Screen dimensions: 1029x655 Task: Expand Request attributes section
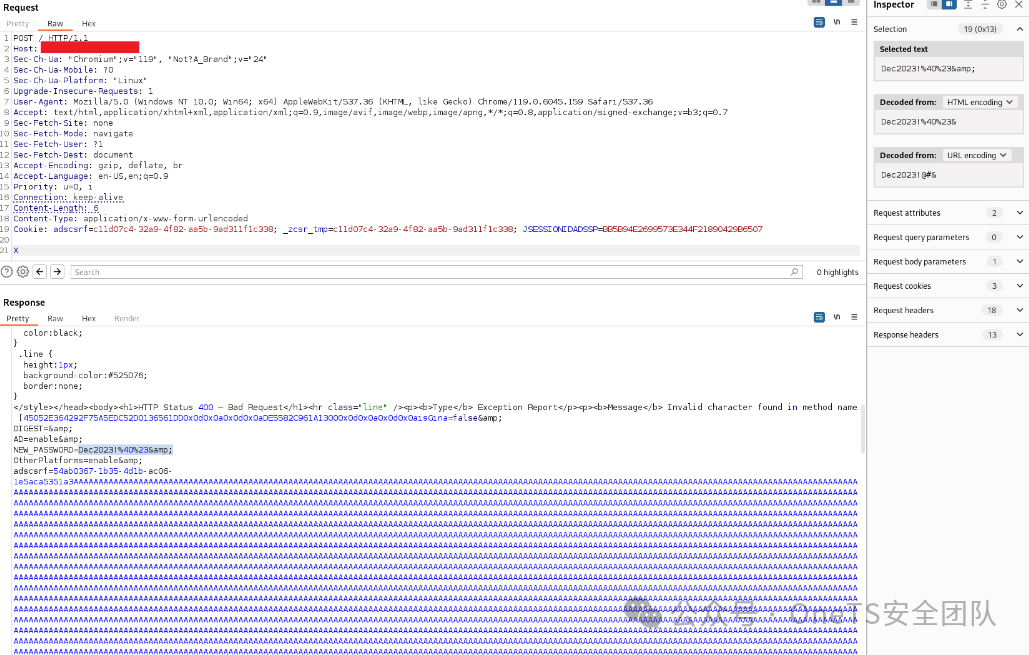pyautogui.click(x=1019, y=213)
